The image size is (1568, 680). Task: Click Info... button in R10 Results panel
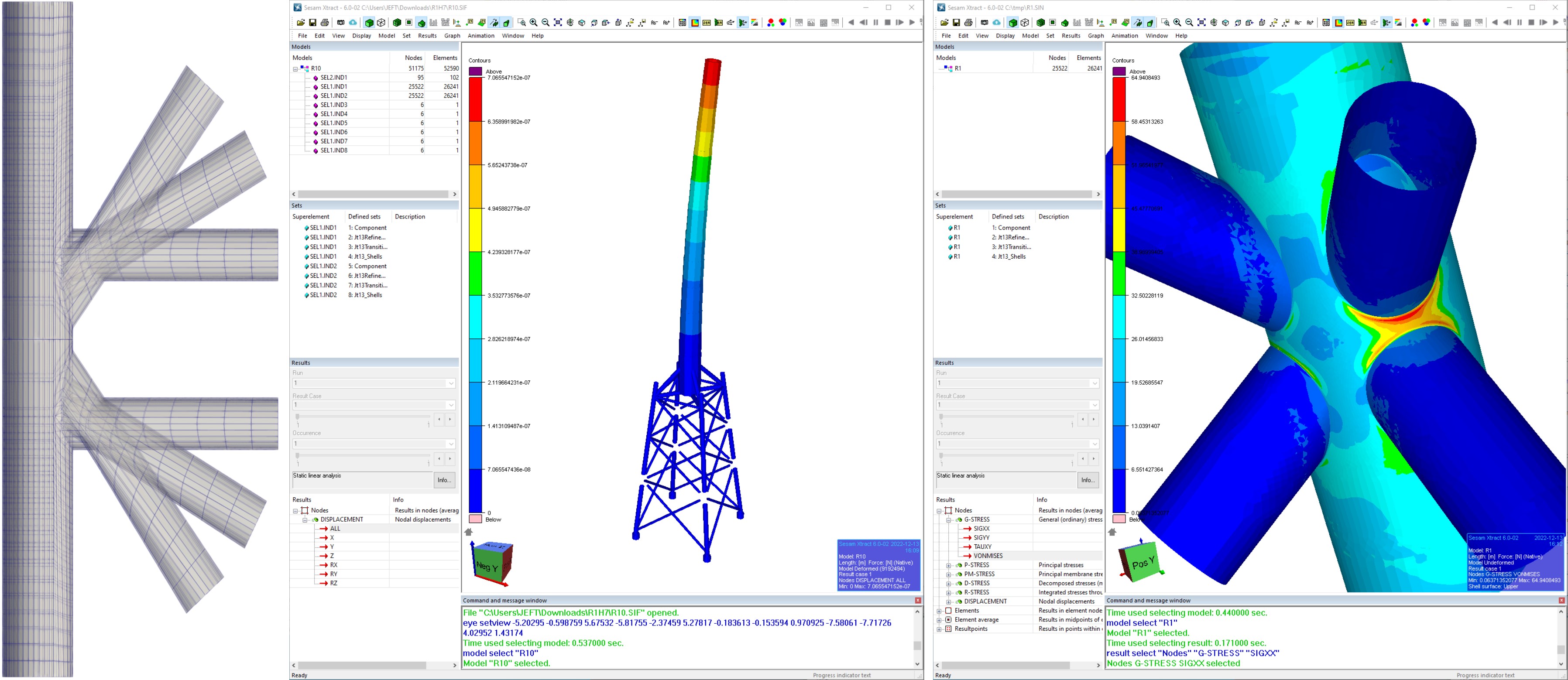point(444,480)
